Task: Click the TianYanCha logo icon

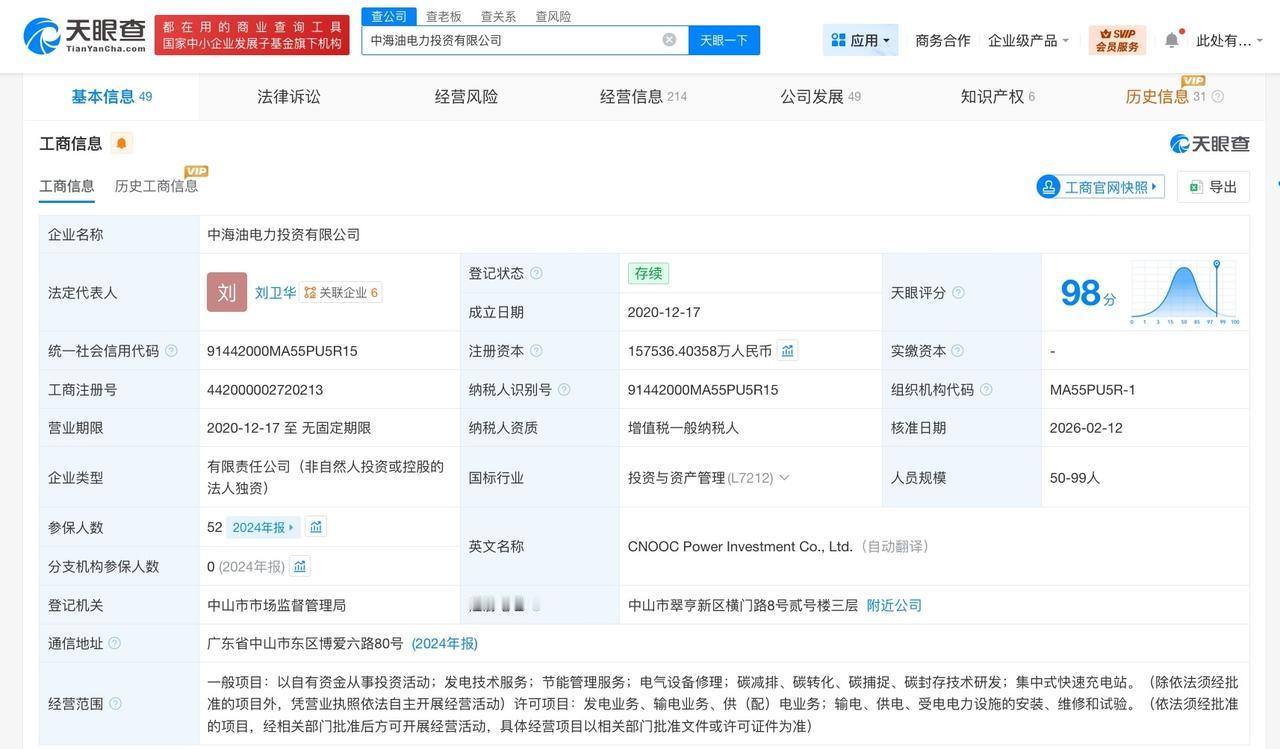Action: click(x=45, y=36)
